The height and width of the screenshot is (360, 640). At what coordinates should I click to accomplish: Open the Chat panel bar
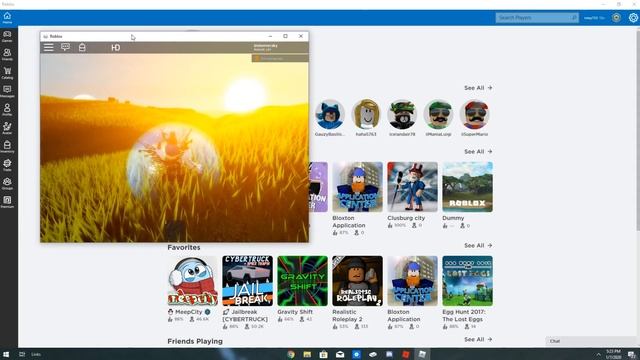(x=591, y=341)
